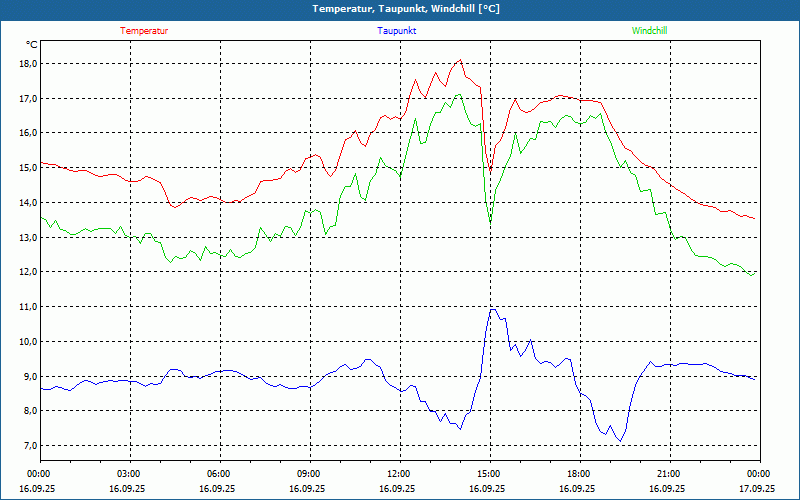Click the 18:00 time axis label
800x500 pixels.
pos(579,474)
